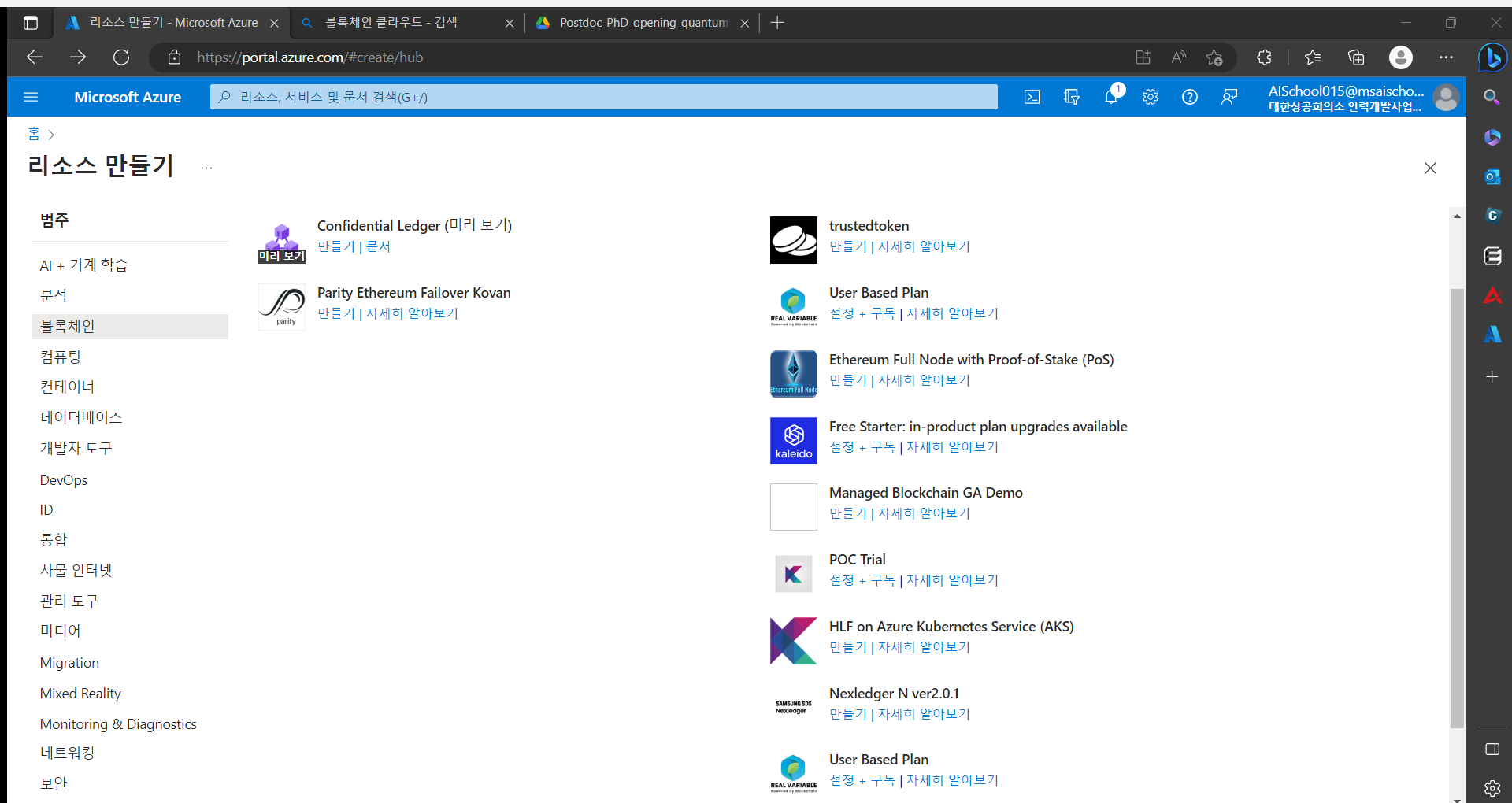
Task: Open Azure portal settings gear
Action: tap(1151, 97)
